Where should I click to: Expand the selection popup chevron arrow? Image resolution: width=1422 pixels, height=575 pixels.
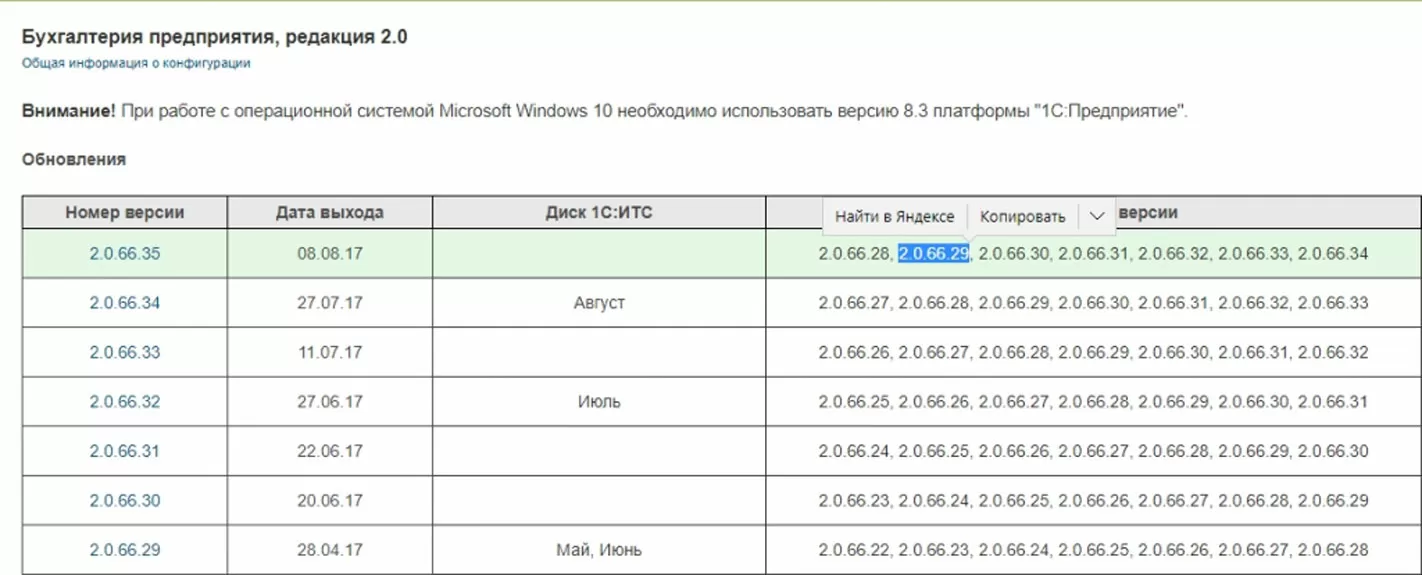(1096, 216)
